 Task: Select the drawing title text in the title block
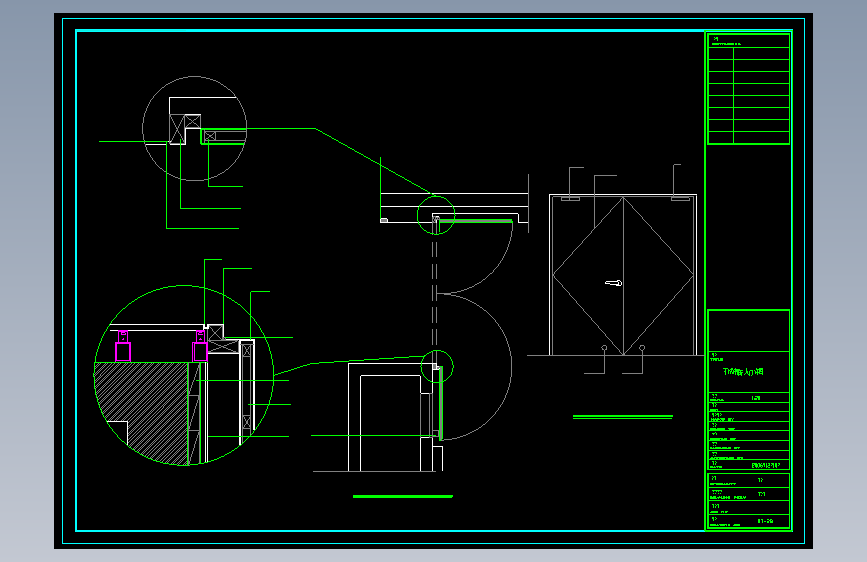pos(743,372)
